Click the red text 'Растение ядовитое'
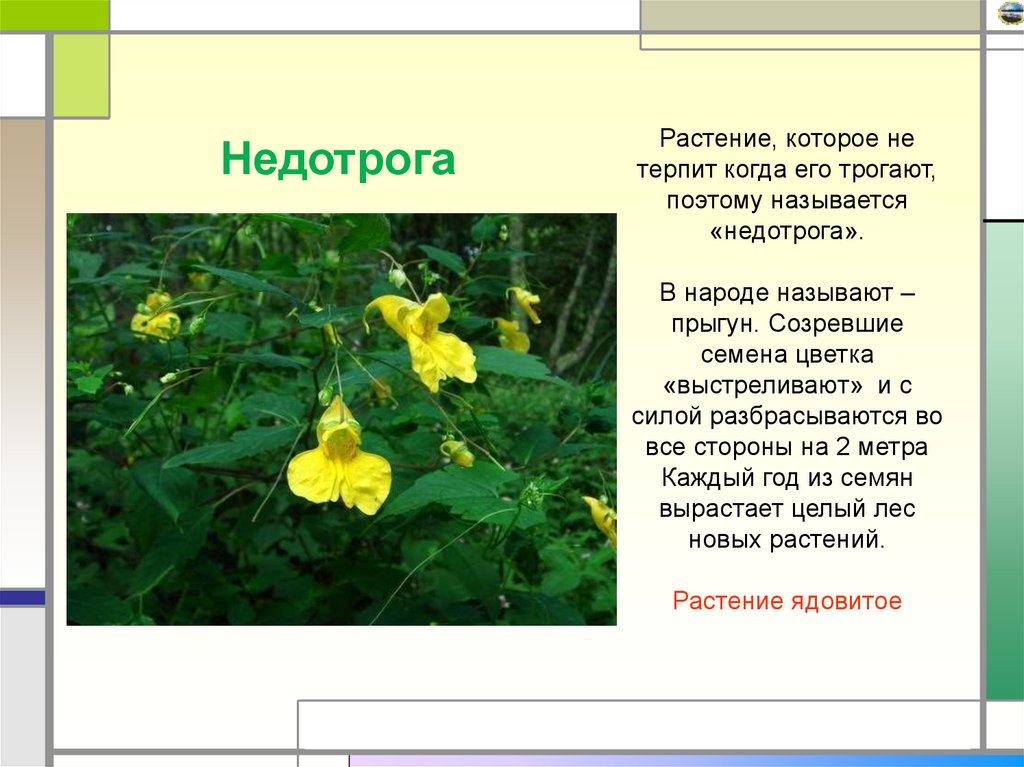1024x767 pixels. (787, 600)
